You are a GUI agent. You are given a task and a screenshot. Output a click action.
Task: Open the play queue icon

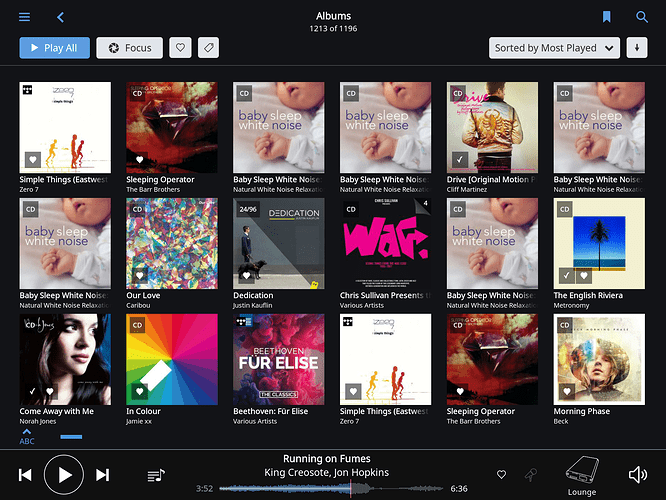[156, 475]
